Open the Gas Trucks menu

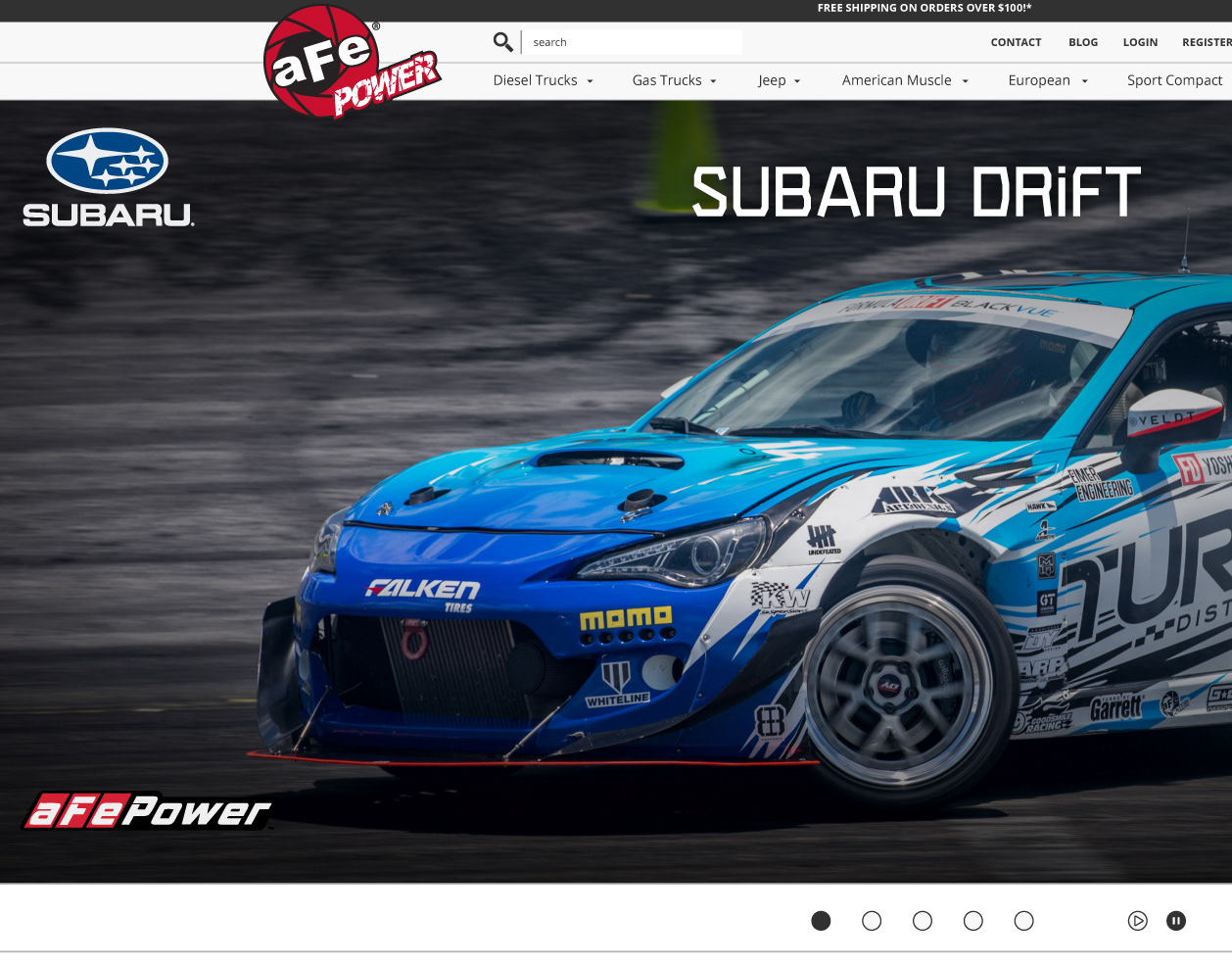tap(667, 80)
